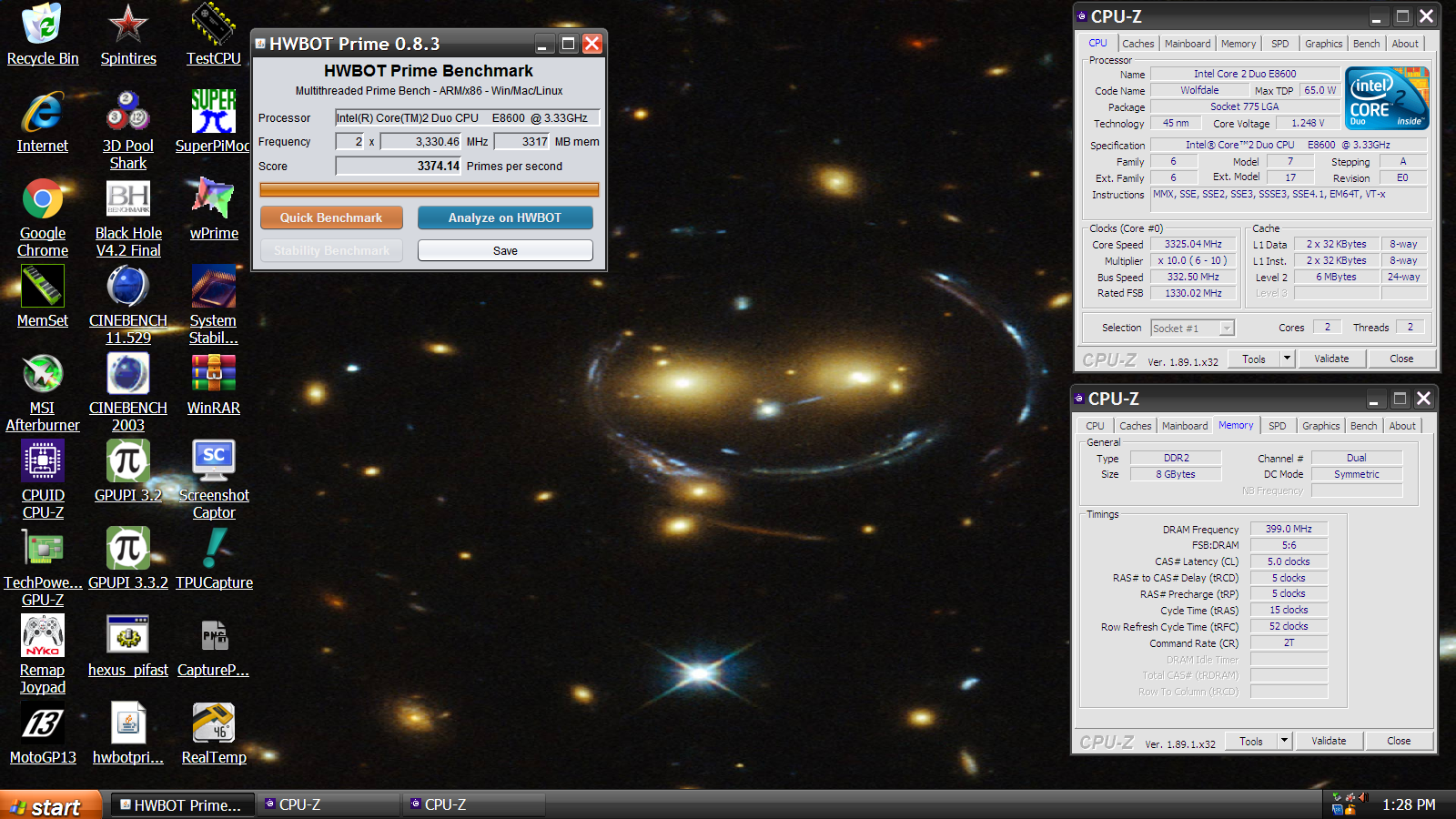The height and width of the screenshot is (819, 1456).
Task: Launch the CINEBENCH 2003 shortcut
Action: (x=128, y=392)
